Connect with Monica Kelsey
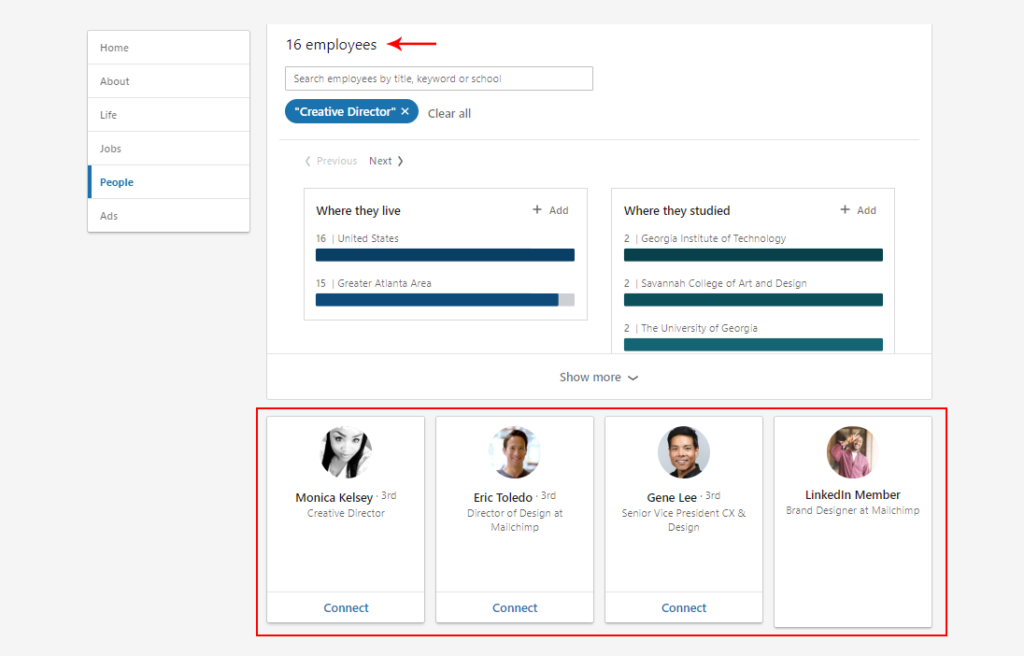 pos(345,607)
